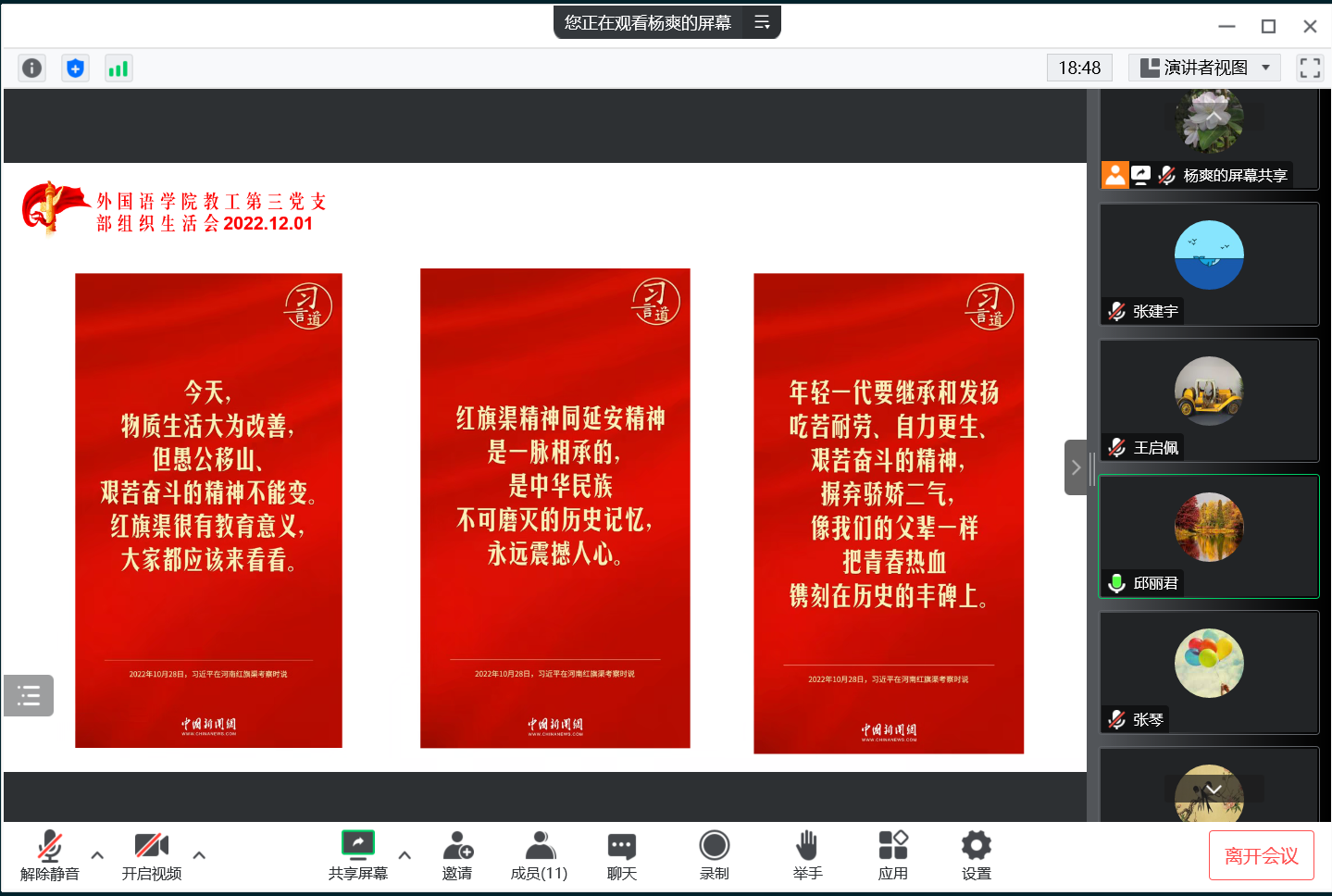Open 设置 settings

pyautogui.click(x=976, y=855)
